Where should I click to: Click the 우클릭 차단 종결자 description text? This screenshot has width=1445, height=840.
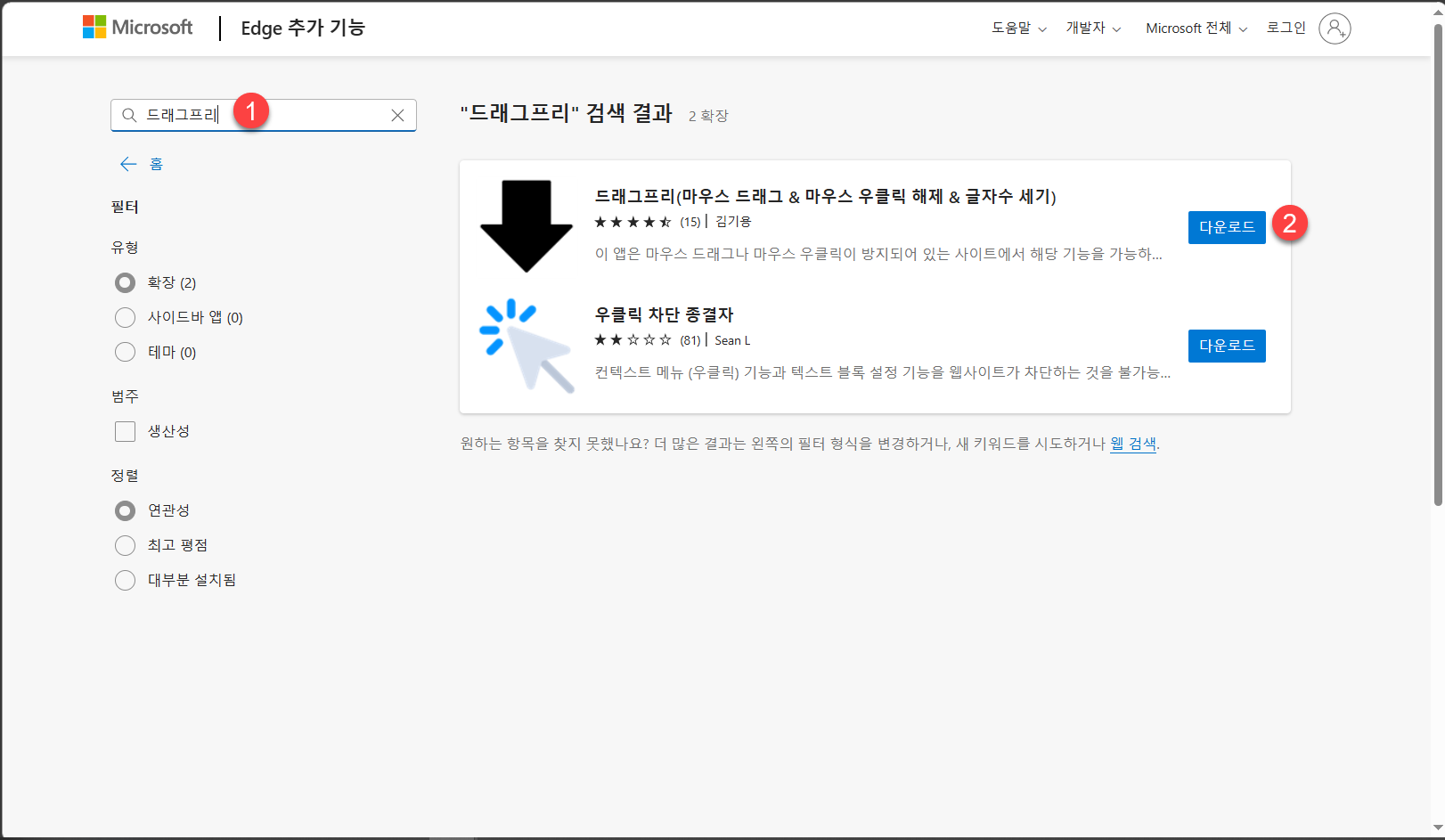pos(883,372)
